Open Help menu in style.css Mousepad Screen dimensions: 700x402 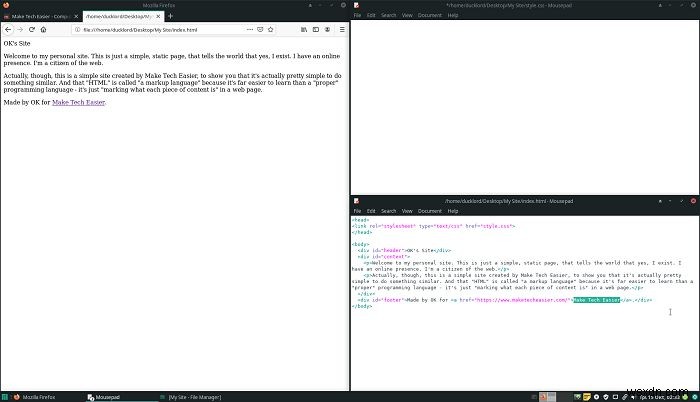pyautogui.click(x=453, y=15)
